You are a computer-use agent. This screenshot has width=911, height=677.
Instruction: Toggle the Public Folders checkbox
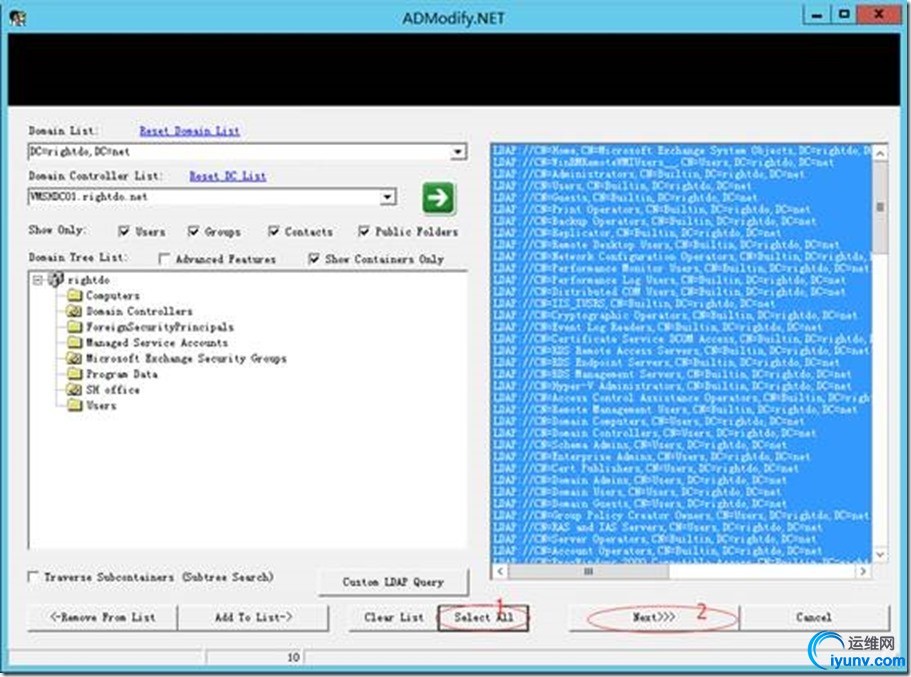click(x=364, y=231)
